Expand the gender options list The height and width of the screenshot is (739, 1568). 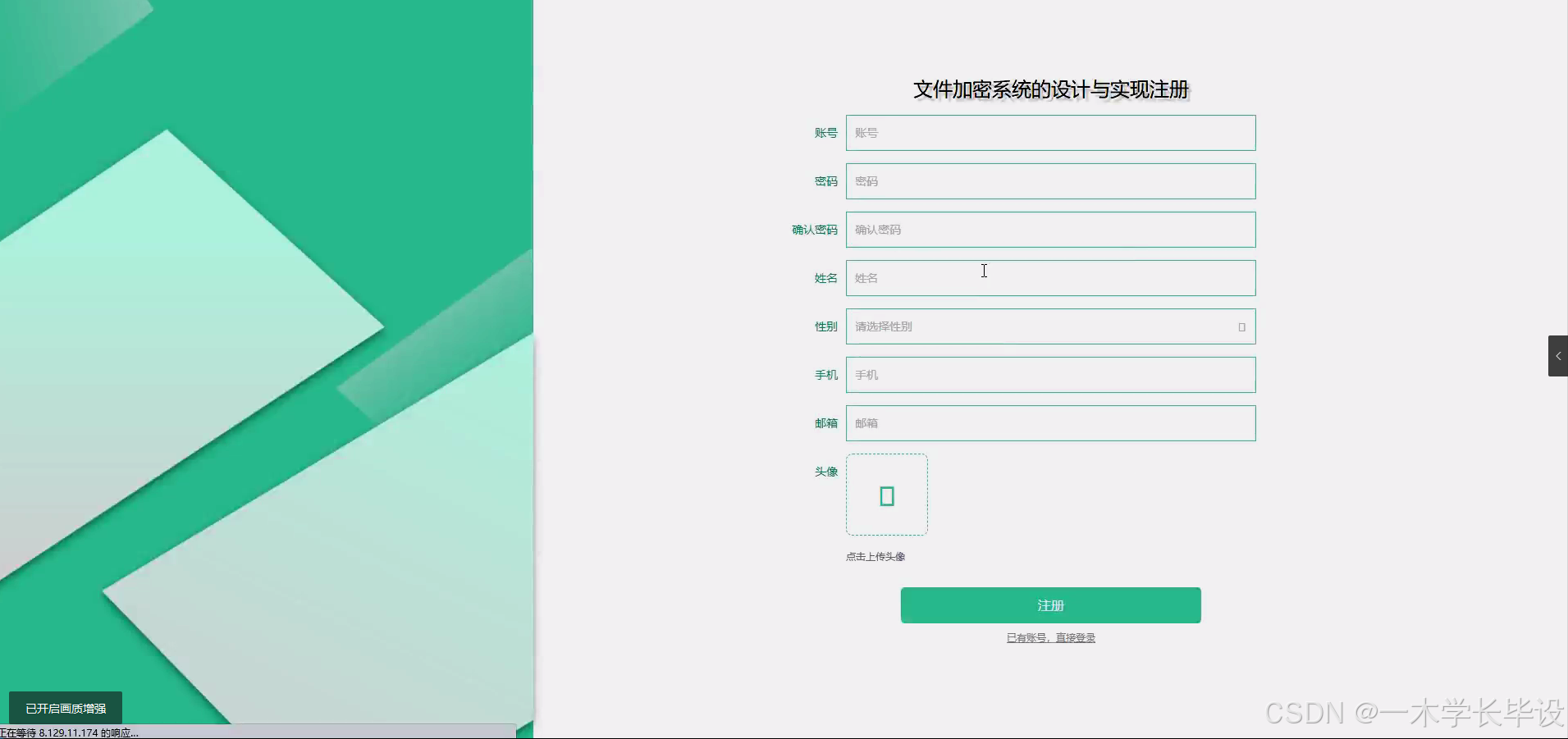point(1050,326)
